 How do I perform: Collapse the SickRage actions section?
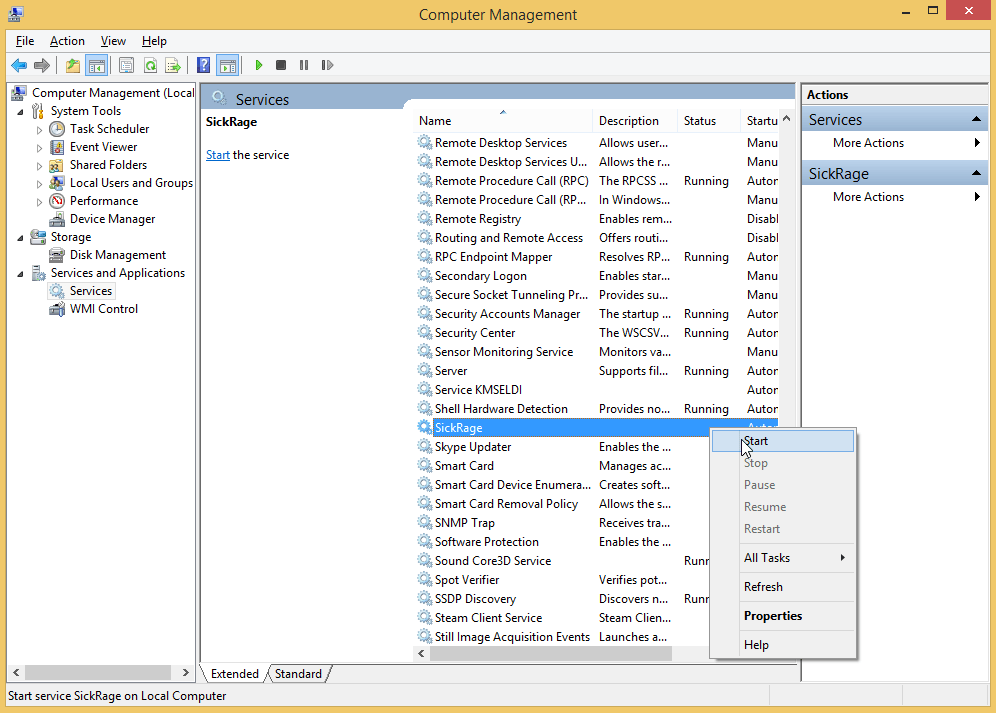pyautogui.click(x=977, y=174)
